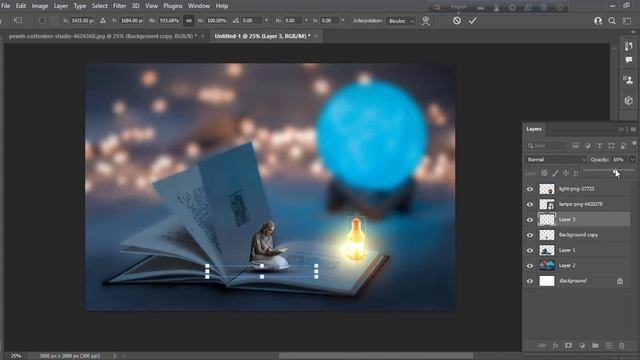The height and width of the screenshot is (360, 640).
Task: Open the layer filter kind dropdown
Action: pos(547,146)
